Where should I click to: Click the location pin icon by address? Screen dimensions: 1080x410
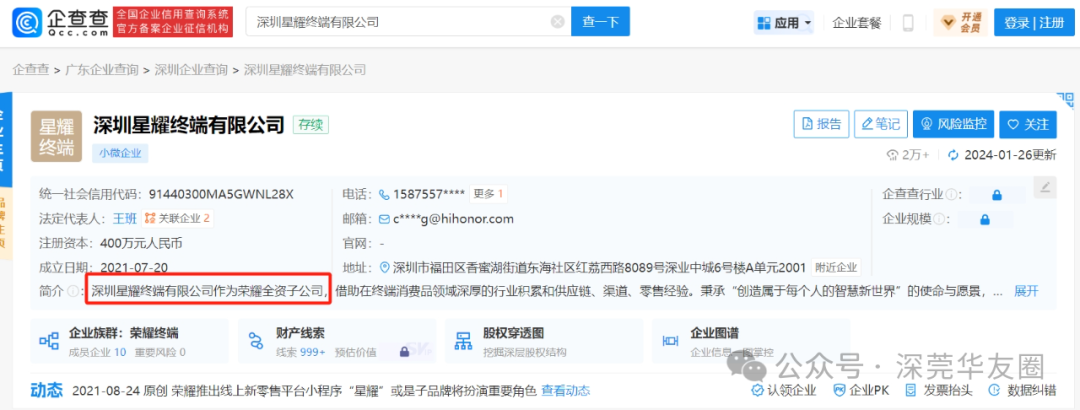coord(384,267)
